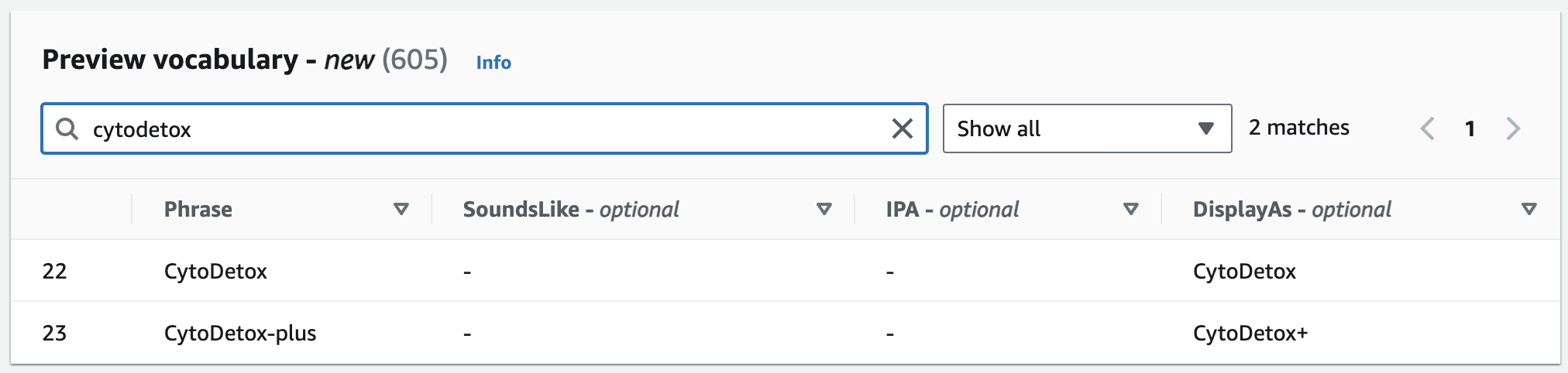Viewport: 1568px width, 373px height.
Task: Click the CytoDetox+ DisplayAs cell
Action: click(x=1250, y=334)
